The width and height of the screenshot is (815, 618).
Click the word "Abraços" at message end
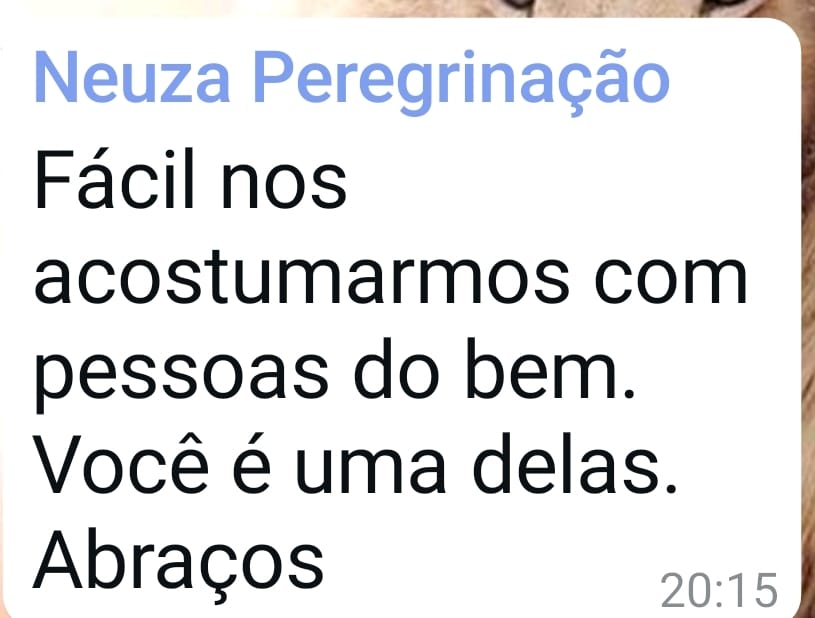(x=178, y=563)
